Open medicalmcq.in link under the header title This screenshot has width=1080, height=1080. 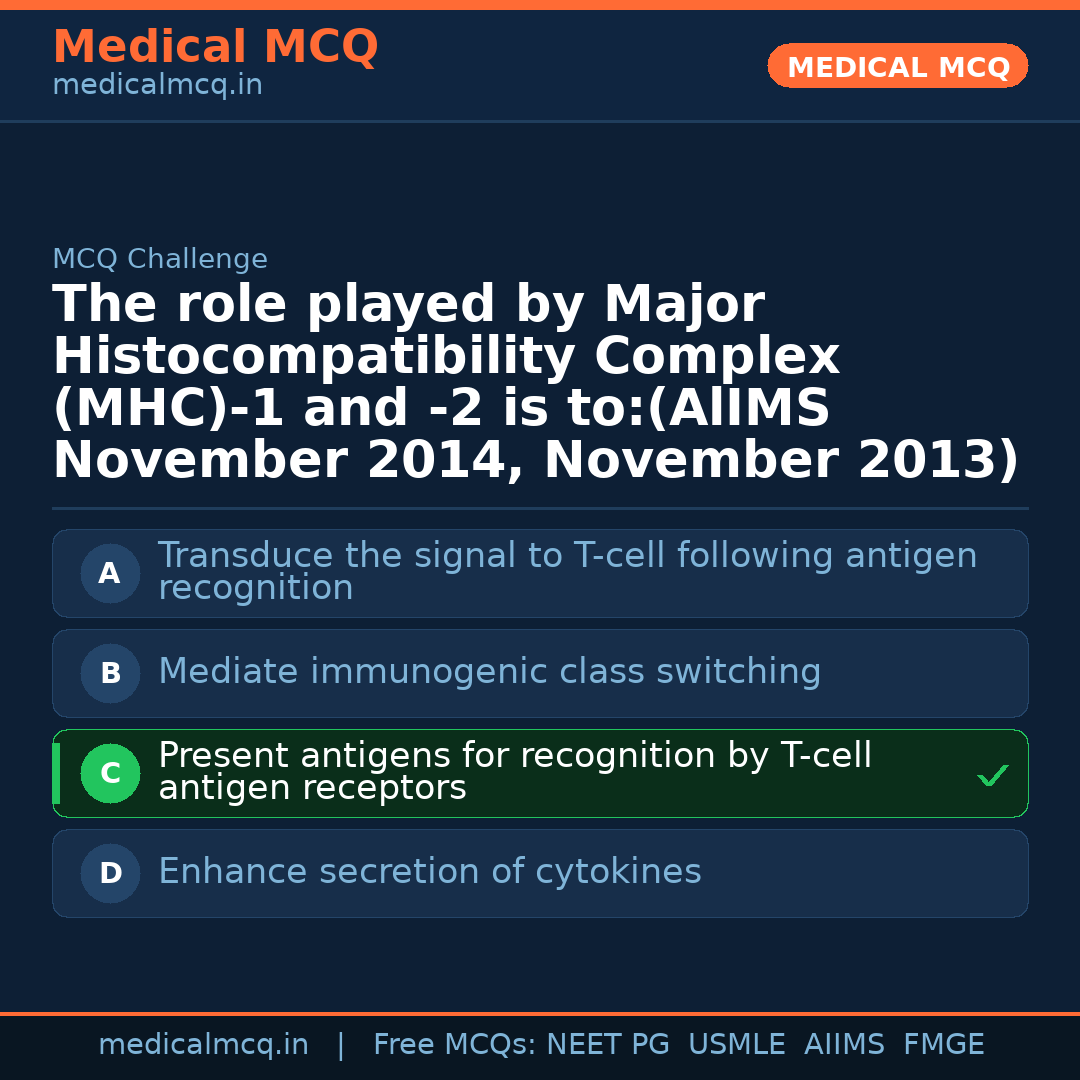tap(157, 86)
